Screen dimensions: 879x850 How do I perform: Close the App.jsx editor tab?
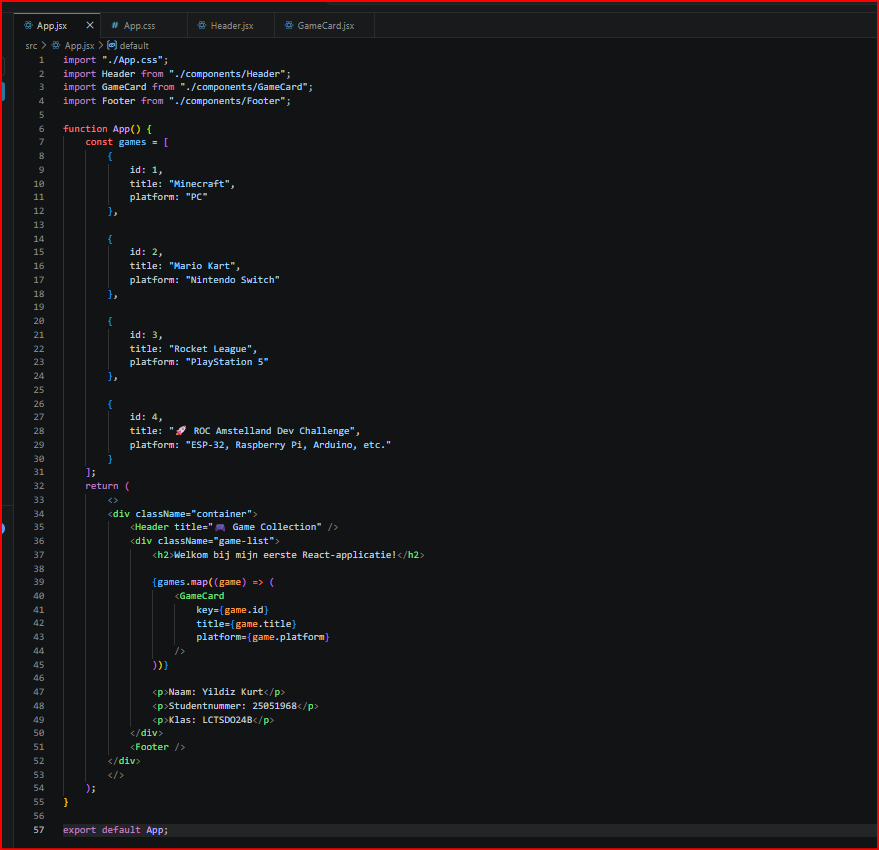click(x=90, y=25)
